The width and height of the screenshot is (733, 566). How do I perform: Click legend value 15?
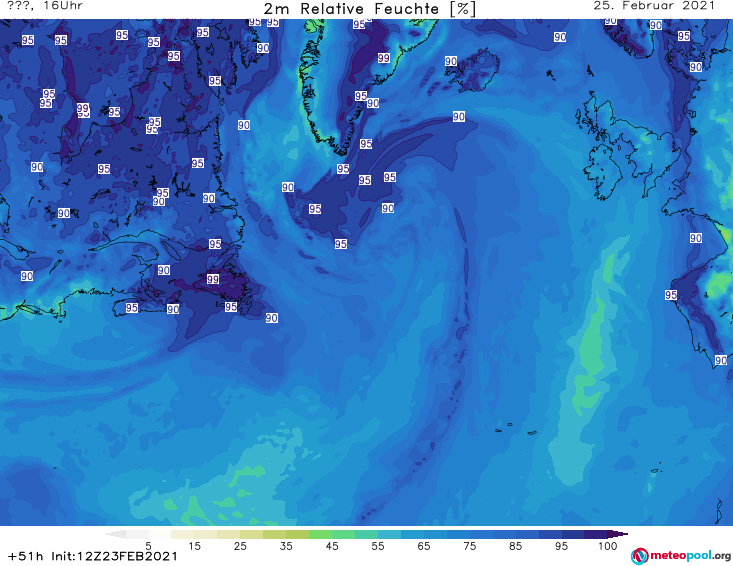pos(194,546)
